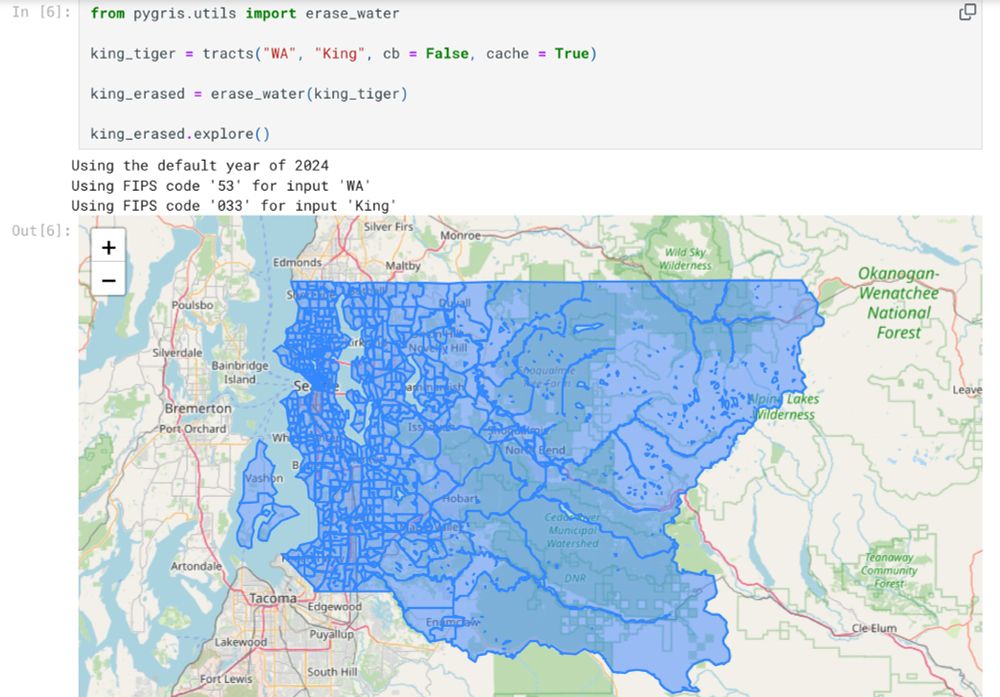Zoom in on the map

(x=108, y=247)
